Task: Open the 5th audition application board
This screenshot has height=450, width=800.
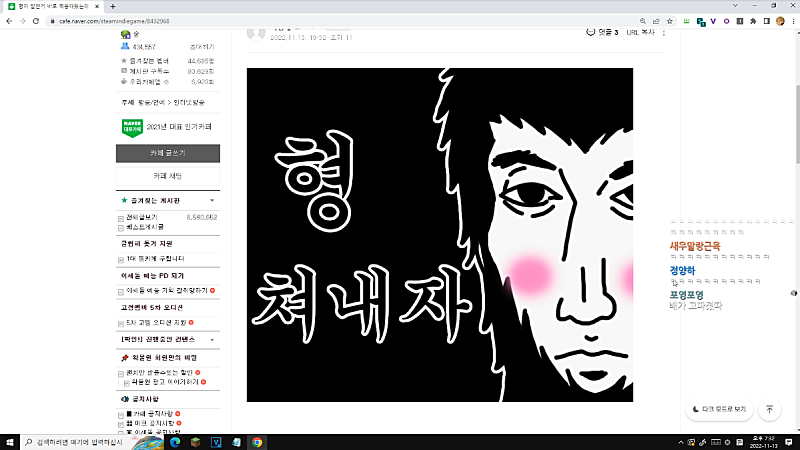Action: (x=156, y=322)
